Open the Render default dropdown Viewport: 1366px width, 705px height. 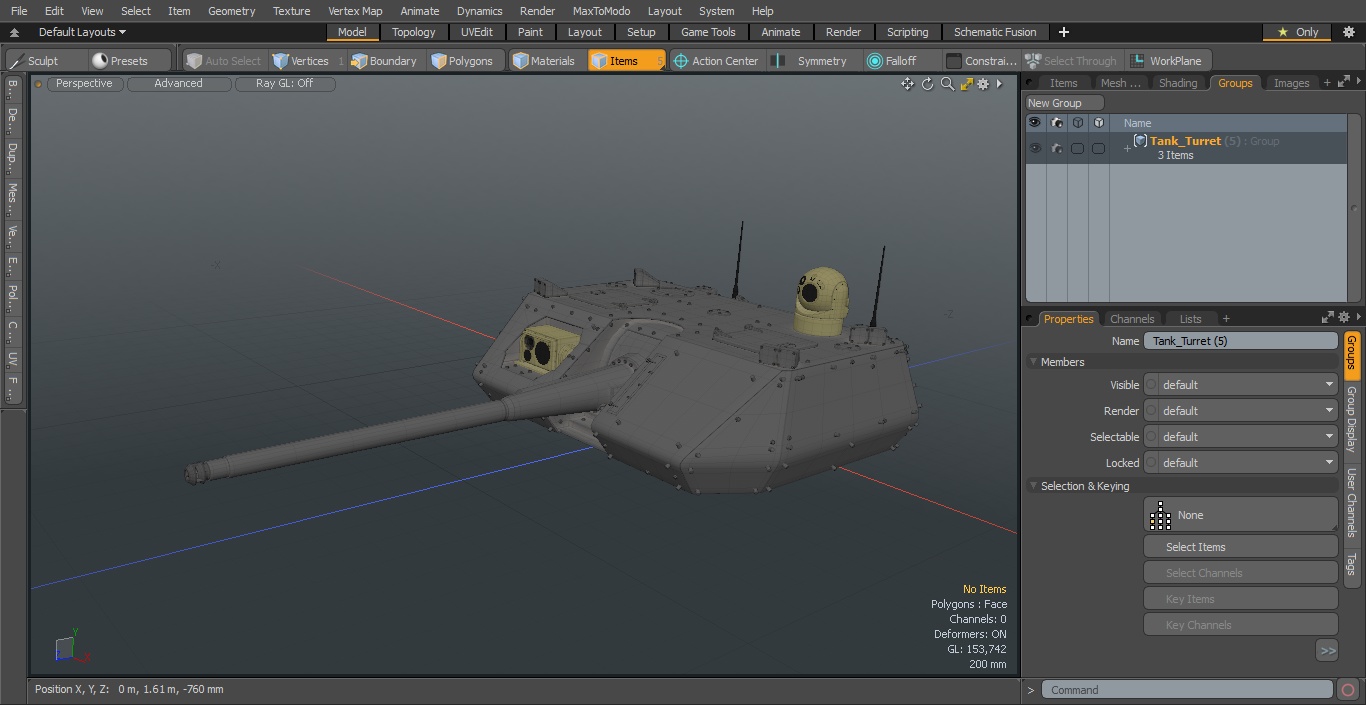coord(1247,411)
